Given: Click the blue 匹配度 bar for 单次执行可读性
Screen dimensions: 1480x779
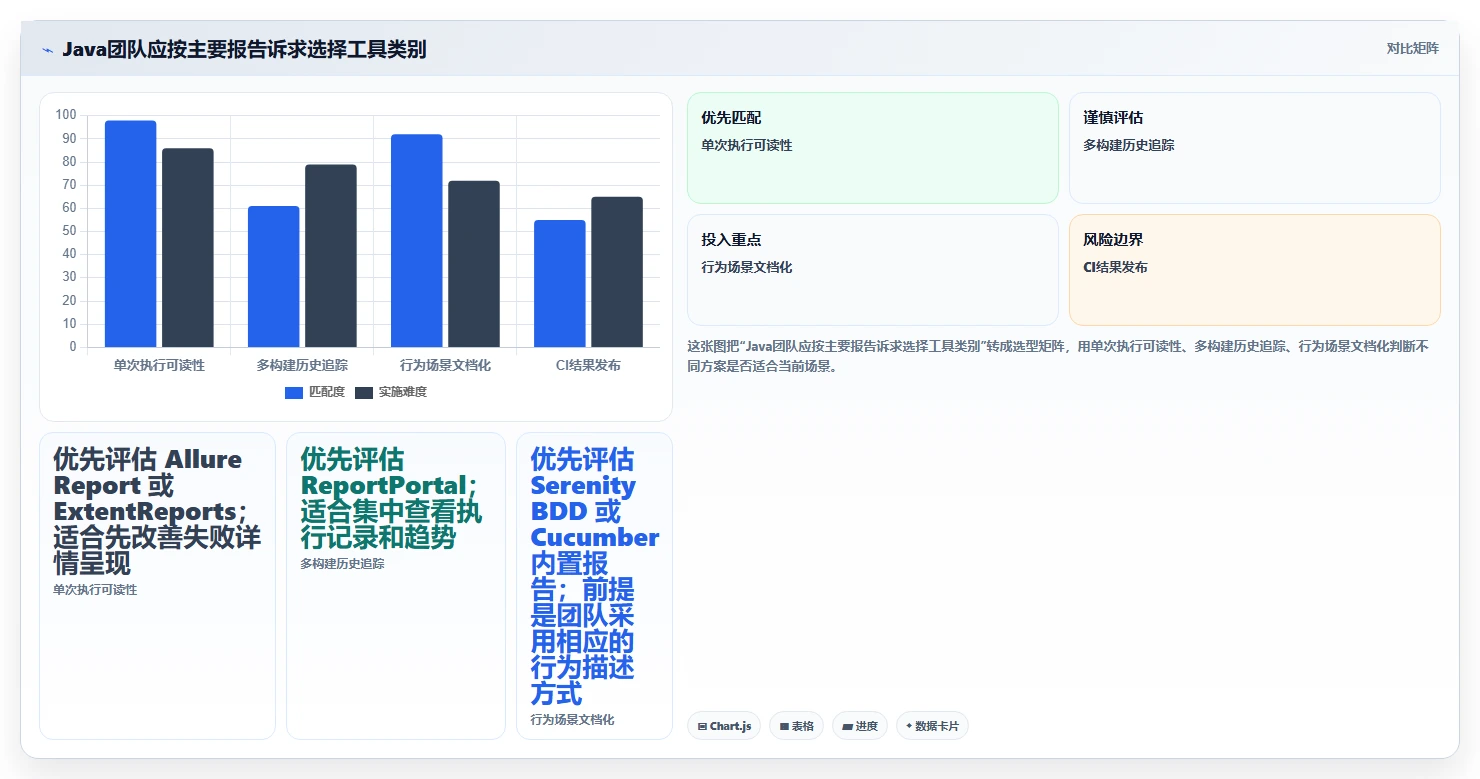Looking at the screenshot, I should [x=131, y=234].
